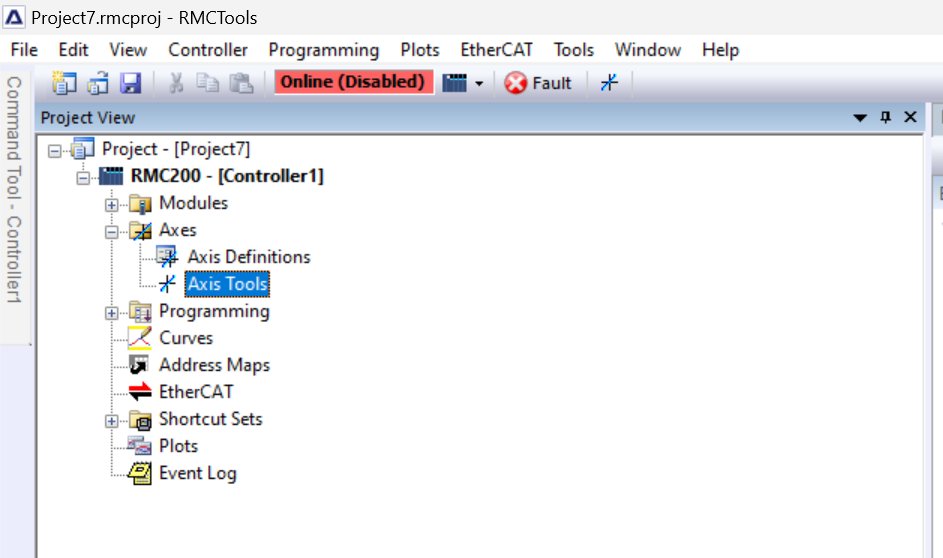Select the Project - [Project7] tree item

click(176, 149)
